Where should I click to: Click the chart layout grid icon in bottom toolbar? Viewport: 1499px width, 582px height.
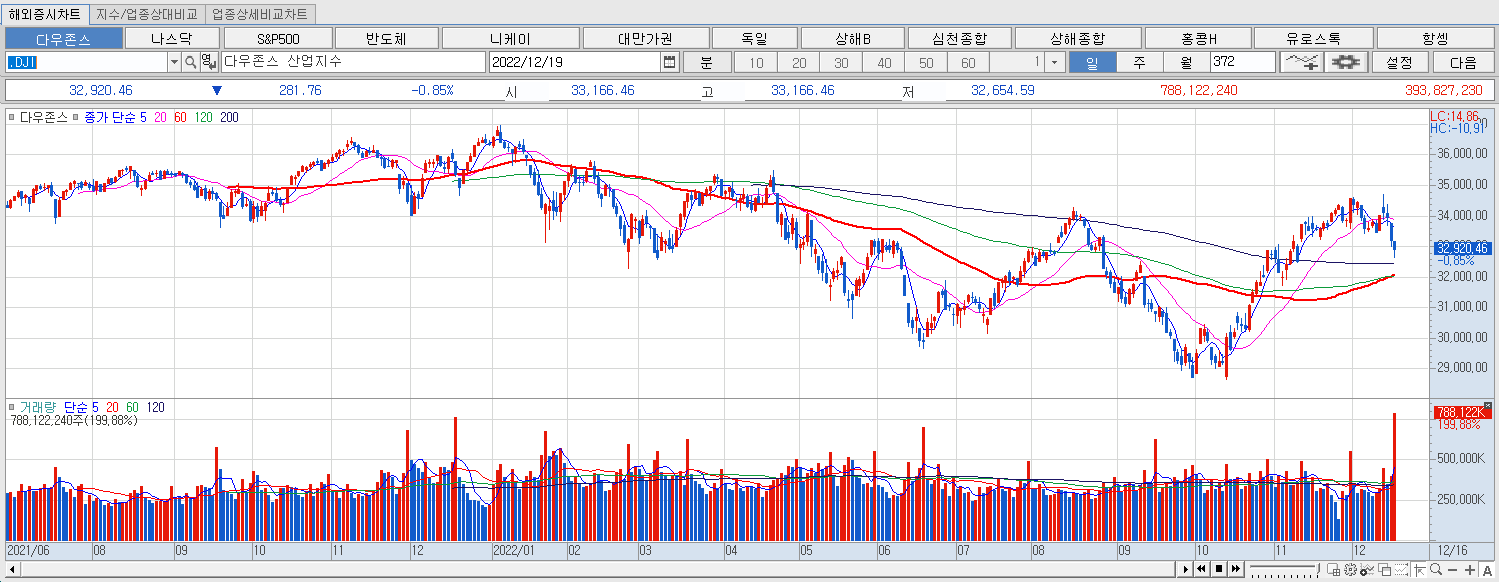pyautogui.click(x=1334, y=570)
